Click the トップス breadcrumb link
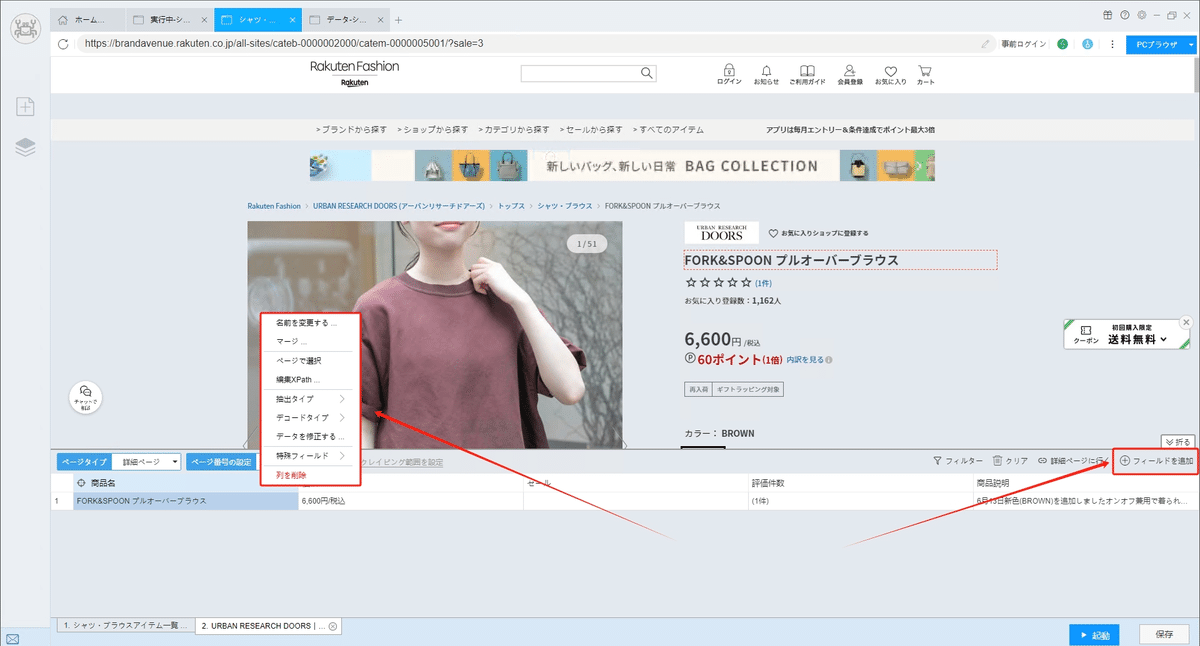This screenshot has width=1200, height=646. pos(511,206)
